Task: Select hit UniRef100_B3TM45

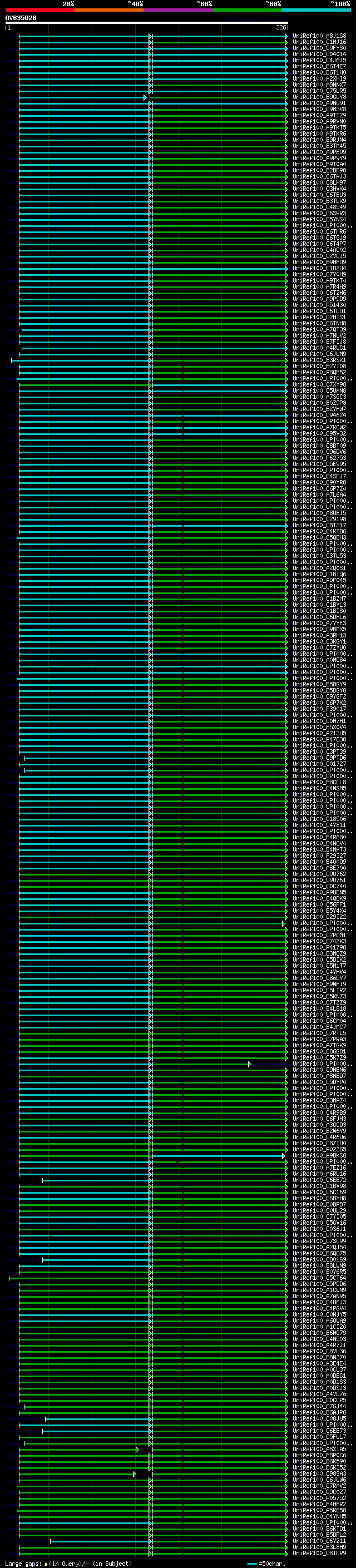Action: [319, 146]
